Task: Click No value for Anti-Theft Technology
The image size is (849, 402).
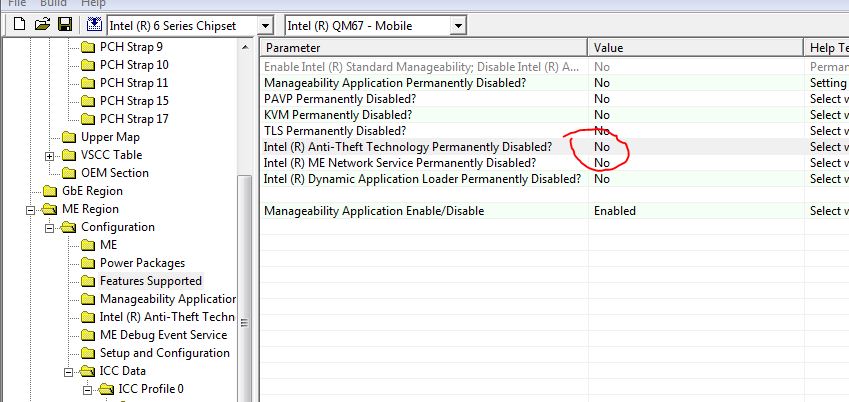Action: [x=602, y=147]
